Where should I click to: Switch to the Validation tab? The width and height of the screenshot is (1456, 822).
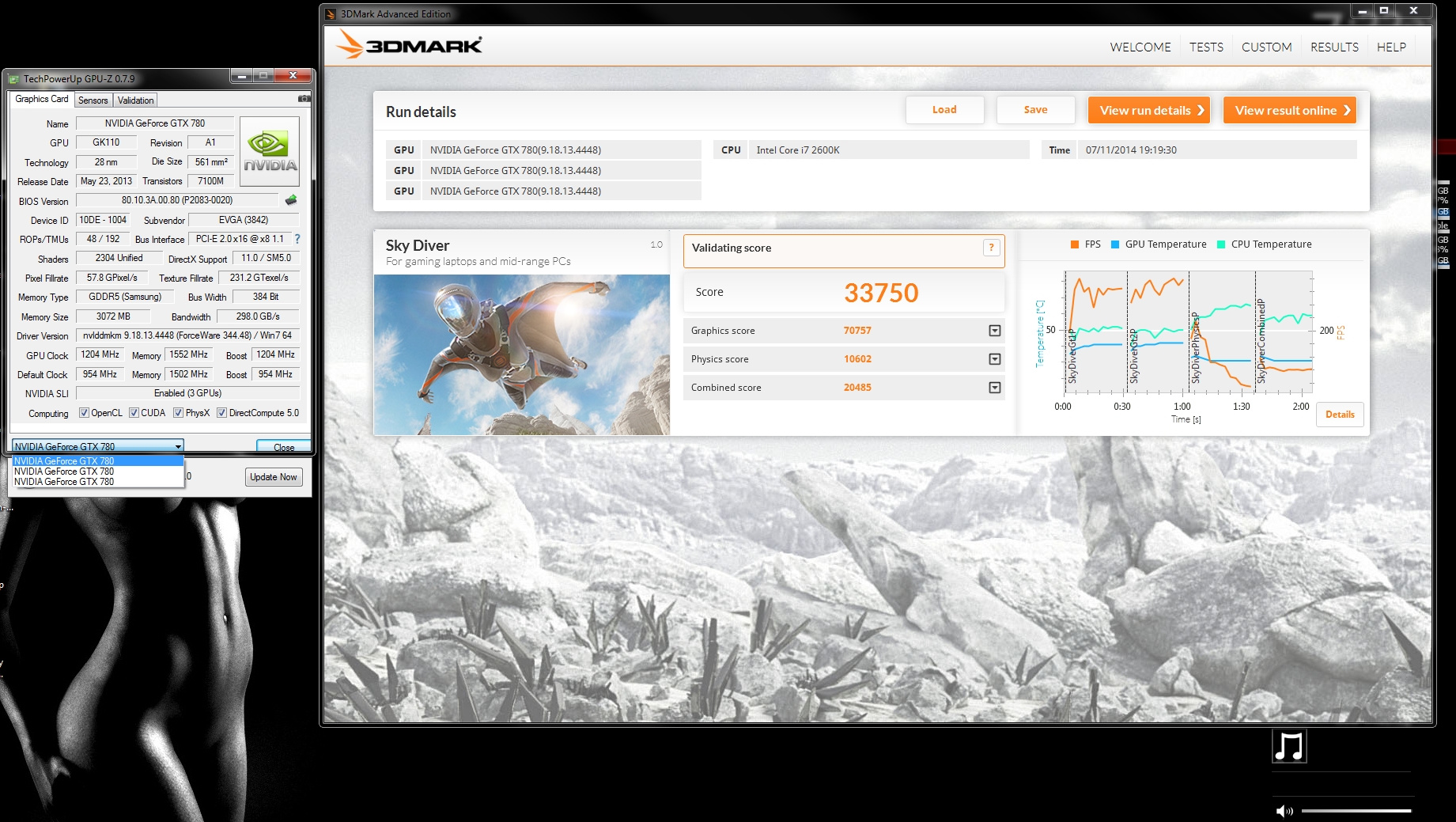[x=136, y=100]
